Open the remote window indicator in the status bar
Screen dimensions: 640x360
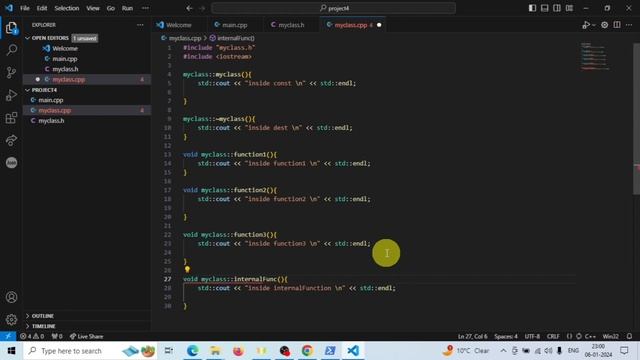click(x=8, y=336)
